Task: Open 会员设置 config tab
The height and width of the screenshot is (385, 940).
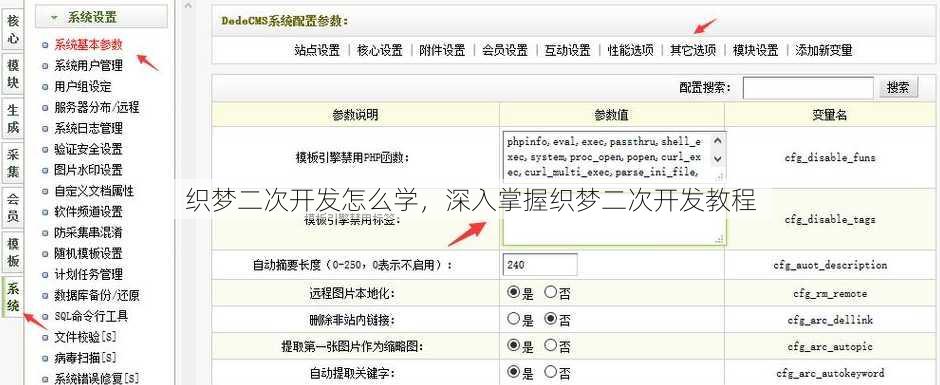Action: [x=505, y=50]
